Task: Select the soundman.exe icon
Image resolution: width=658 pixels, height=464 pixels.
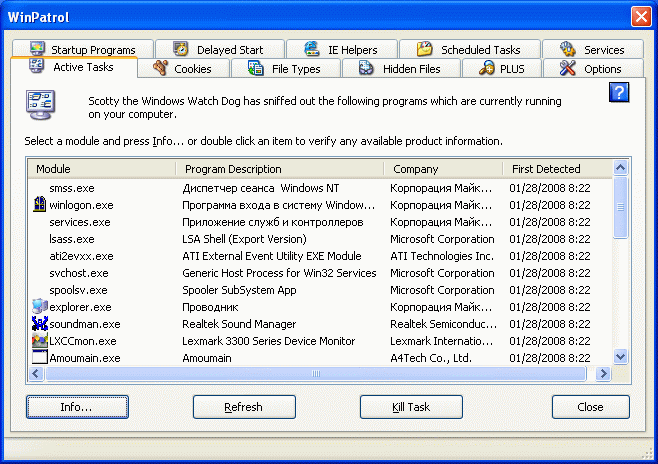Action: click(x=39, y=323)
